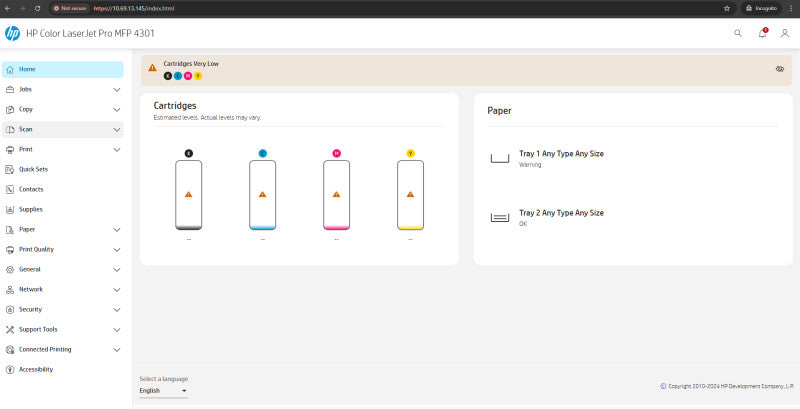This screenshot has width=800, height=409.
Task: Expand the Support Tools chevron
Action: (117, 330)
